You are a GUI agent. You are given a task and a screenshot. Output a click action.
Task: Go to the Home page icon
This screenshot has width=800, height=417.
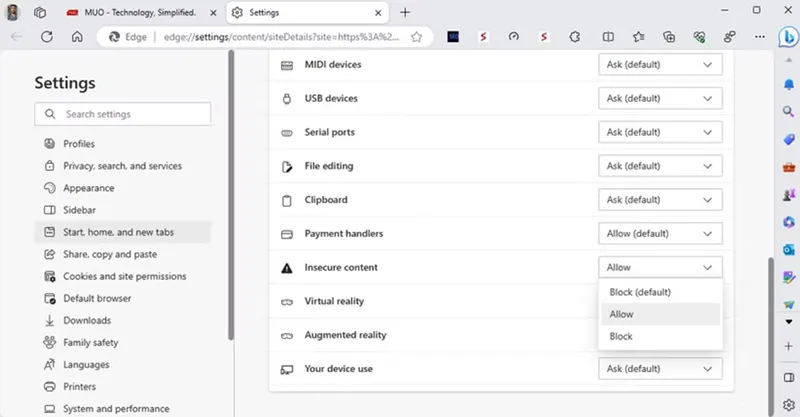click(x=77, y=36)
